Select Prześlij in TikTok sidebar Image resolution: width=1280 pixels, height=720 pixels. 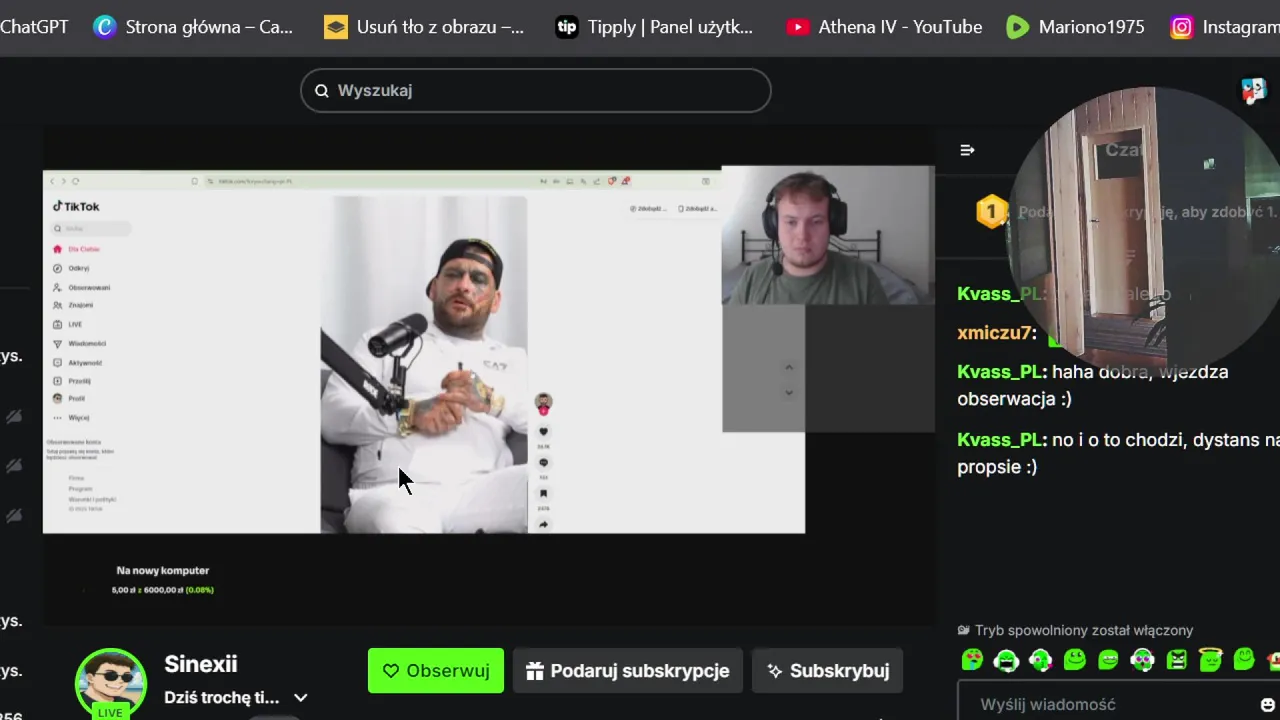[x=72, y=381]
